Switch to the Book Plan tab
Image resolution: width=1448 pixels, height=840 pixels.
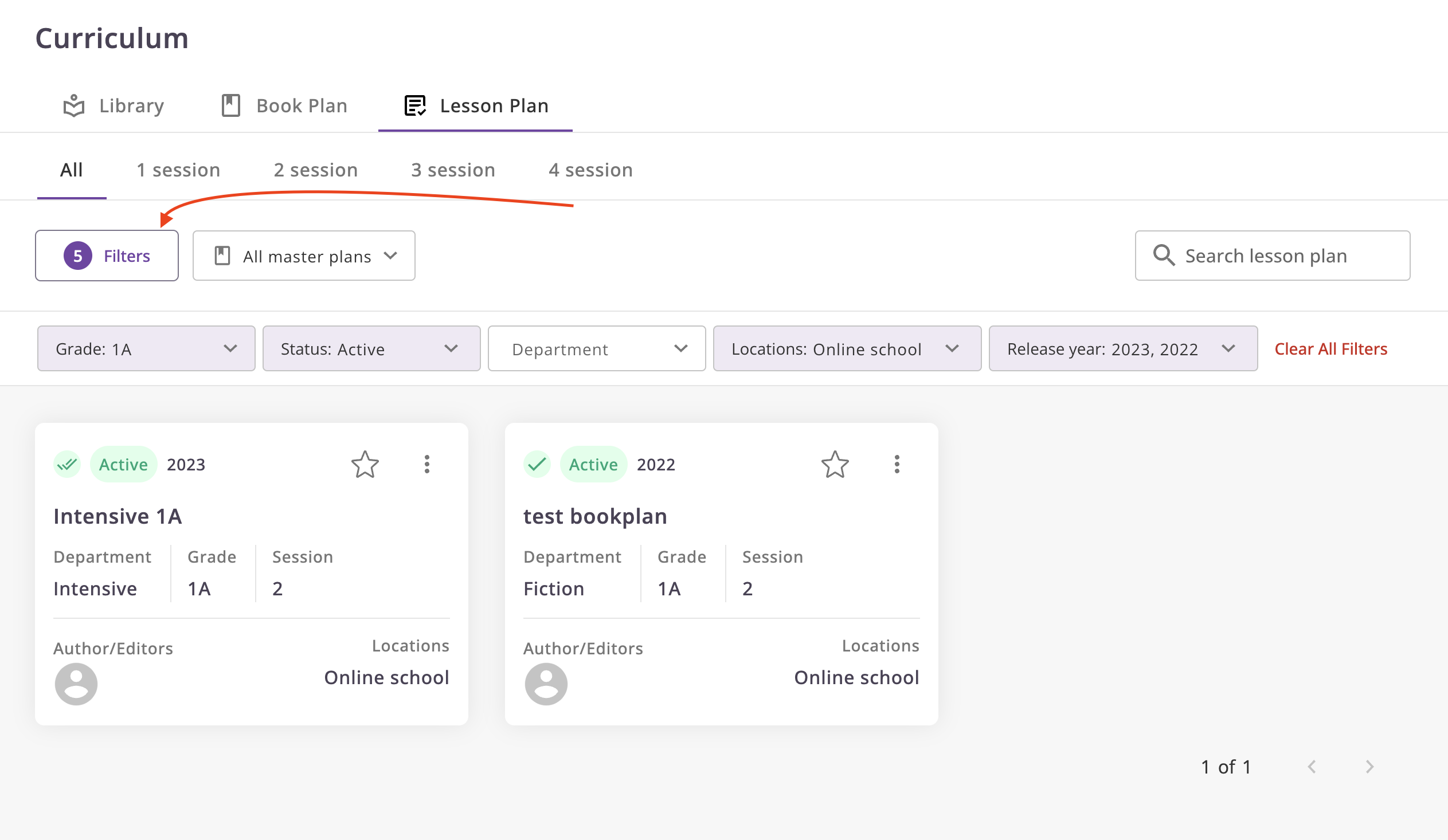(285, 105)
